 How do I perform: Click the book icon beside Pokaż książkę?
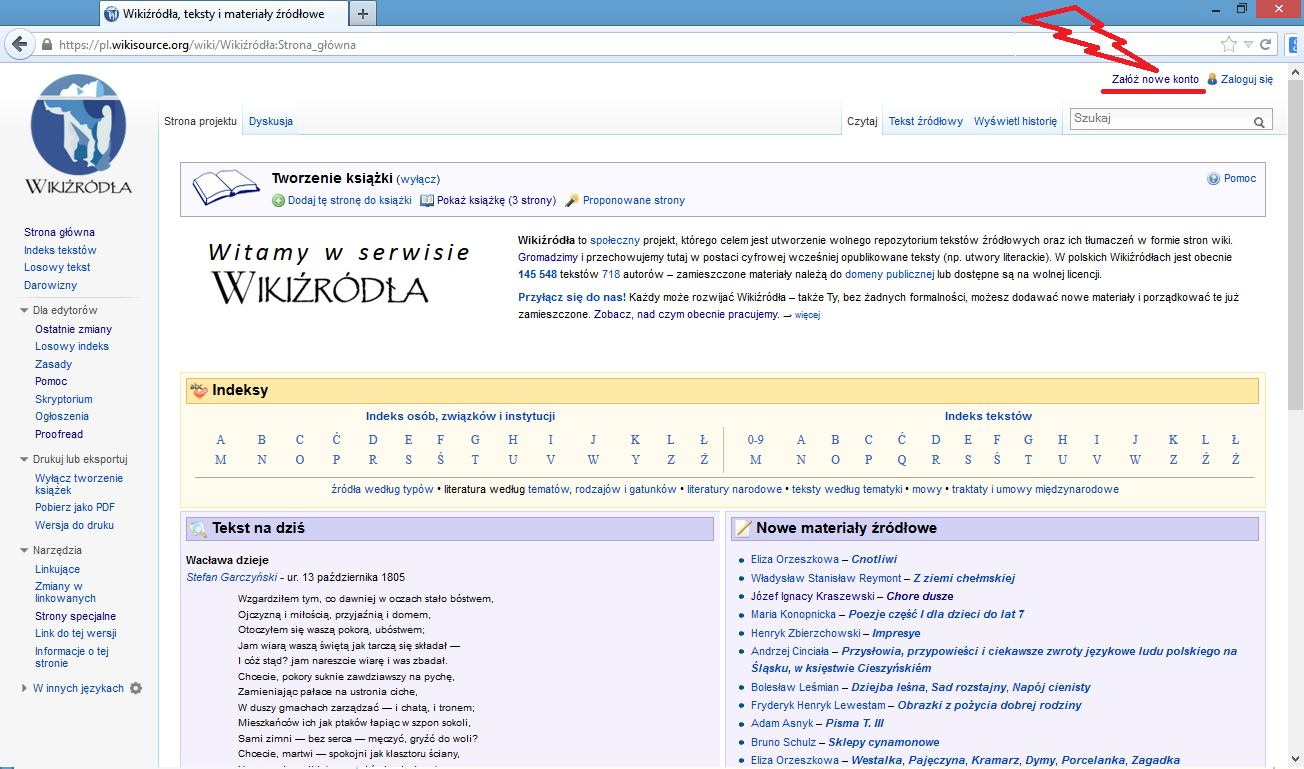[427, 201]
